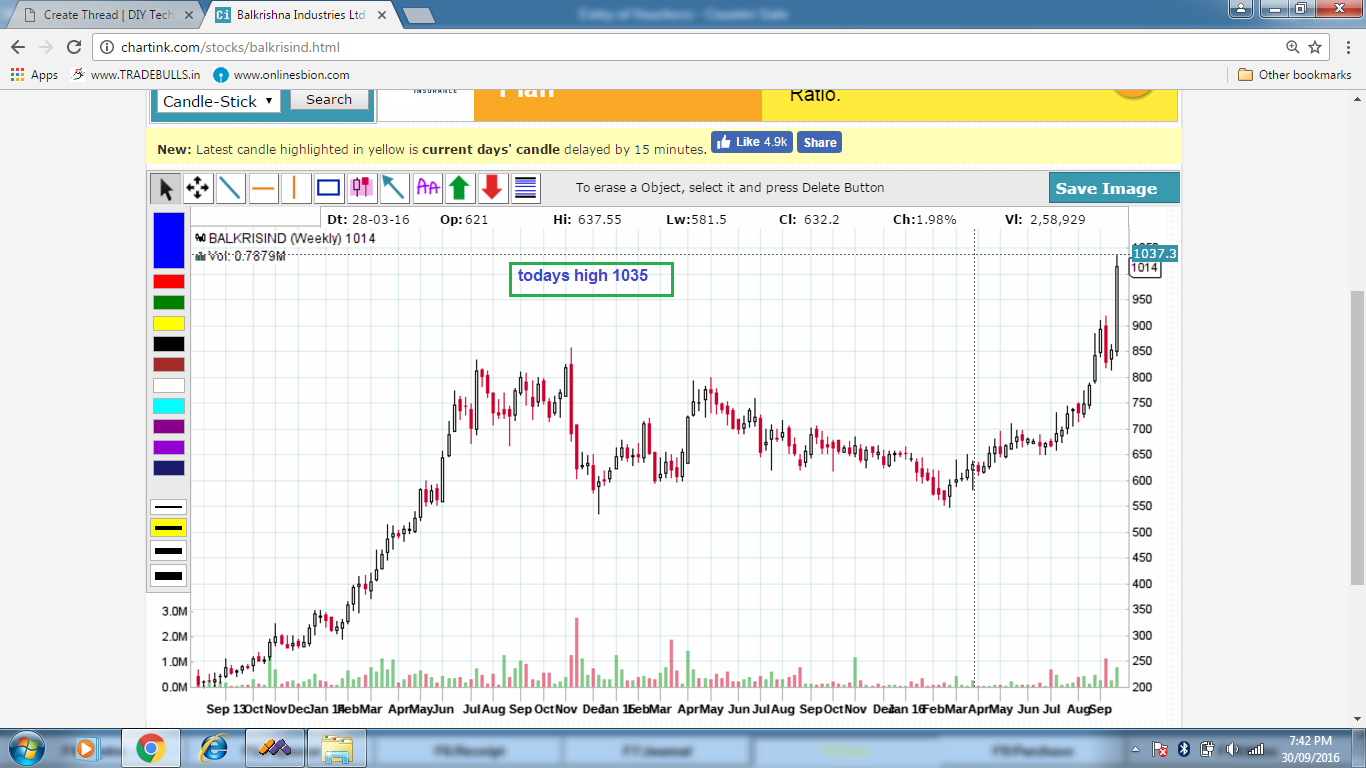1366x768 pixels.
Task: Click the Search button
Action: click(329, 99)
